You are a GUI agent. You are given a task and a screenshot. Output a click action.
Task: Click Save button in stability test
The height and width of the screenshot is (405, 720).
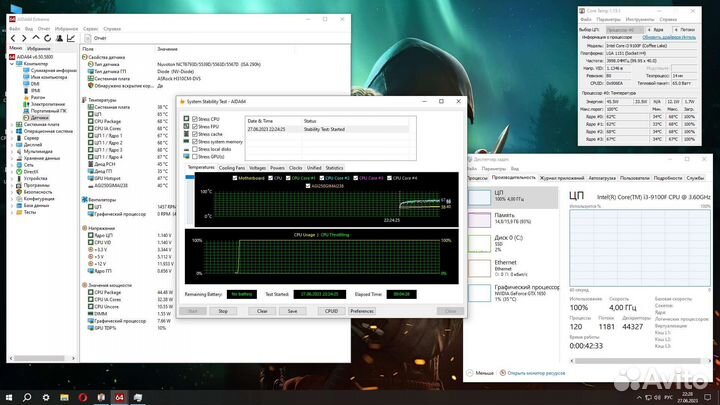click(x=292, y=311)
